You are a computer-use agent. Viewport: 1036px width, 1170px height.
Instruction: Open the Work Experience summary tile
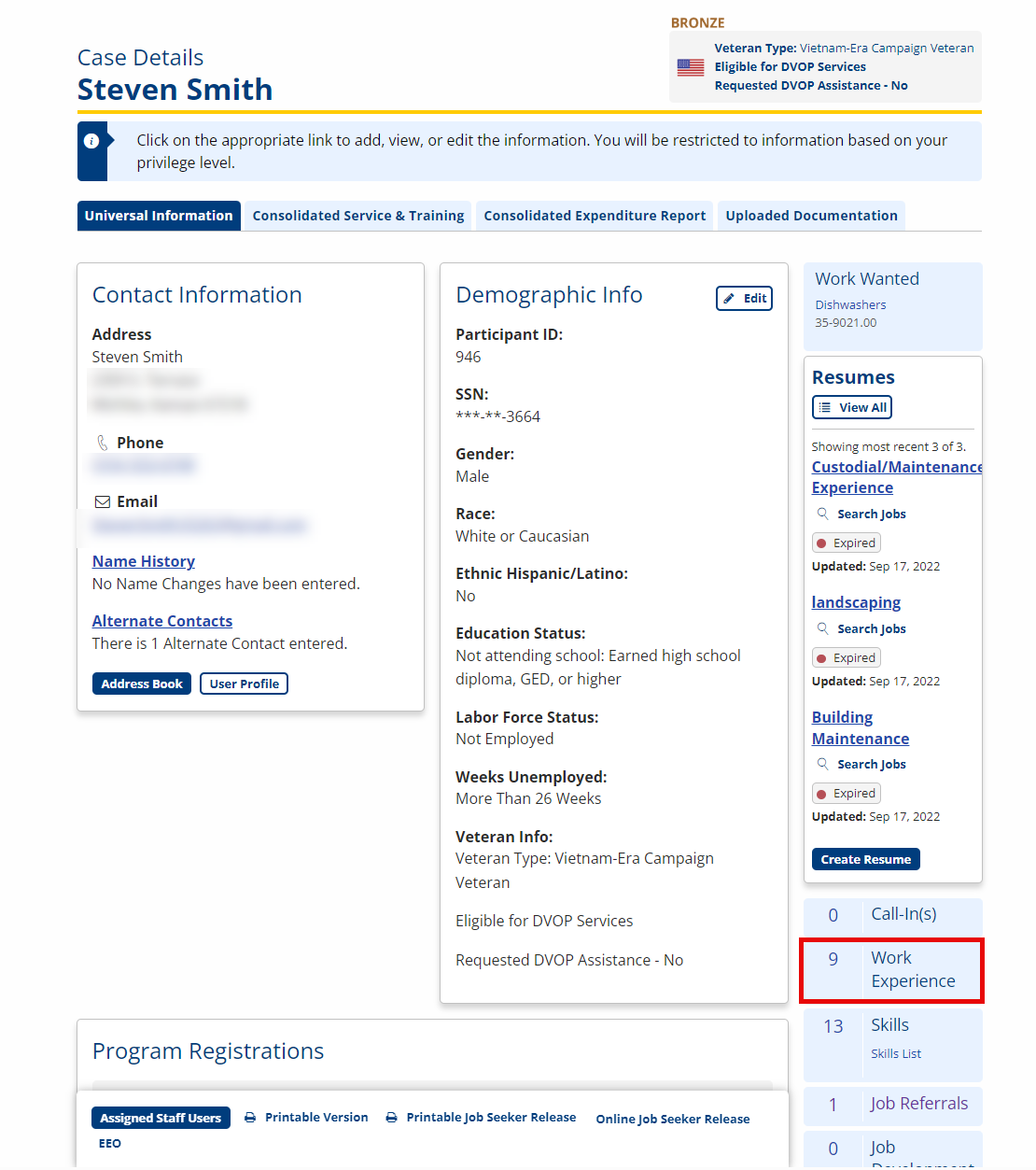[892, 970]
